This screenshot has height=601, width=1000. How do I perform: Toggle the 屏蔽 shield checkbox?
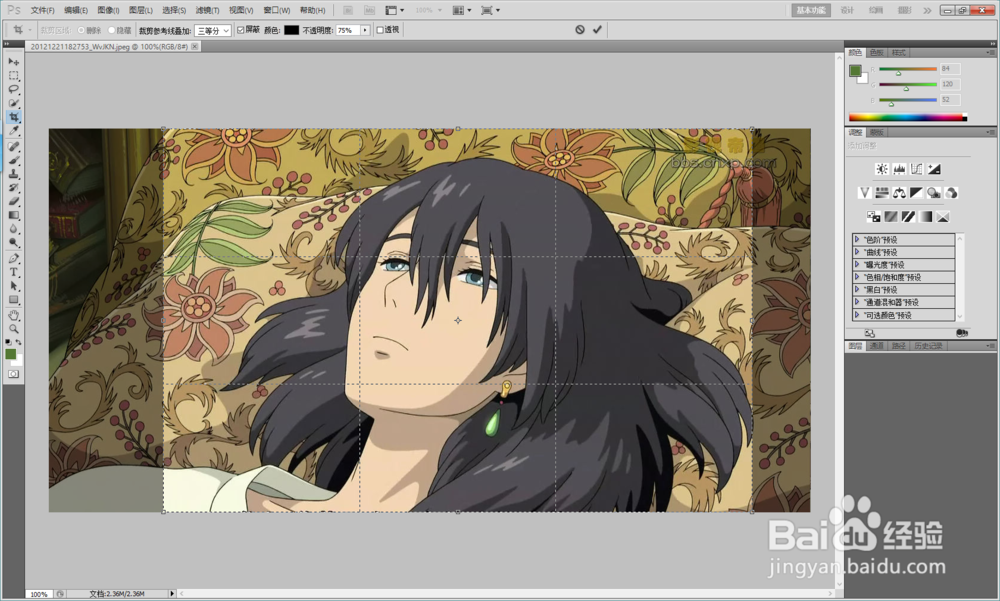click(240, 30)
